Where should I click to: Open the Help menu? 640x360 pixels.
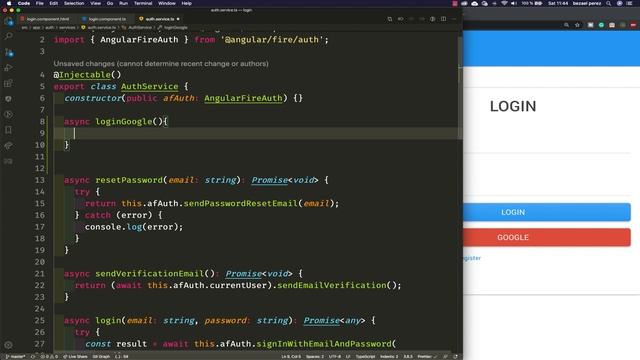click(187, 3)
